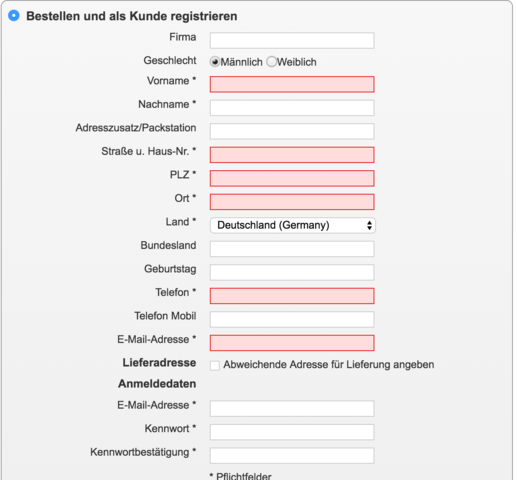Focus the Vorname required field

[292, 84]
